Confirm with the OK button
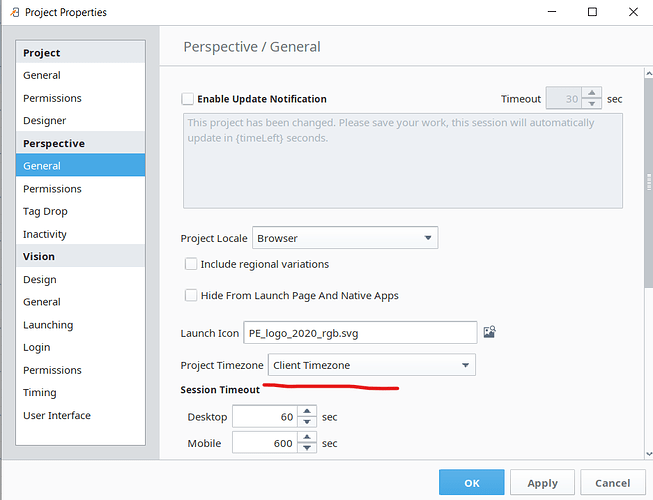The width and height of the screenshot is (653, 500). click(471, 483)
